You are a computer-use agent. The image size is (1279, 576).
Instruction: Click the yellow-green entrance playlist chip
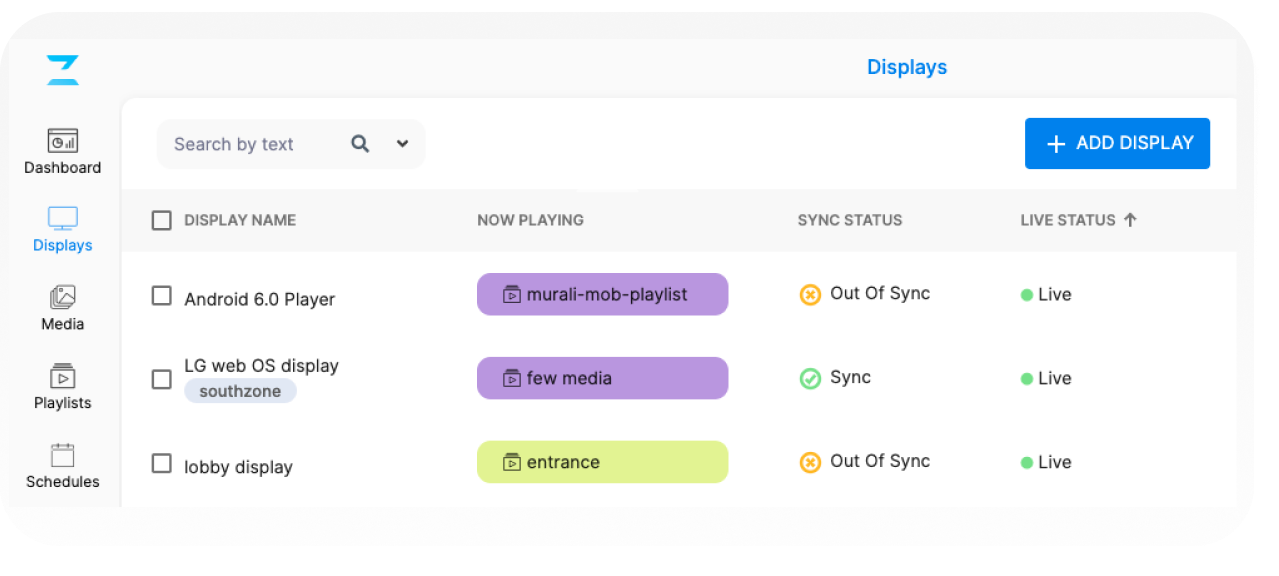pyautogui.click(x=602, y=462)
